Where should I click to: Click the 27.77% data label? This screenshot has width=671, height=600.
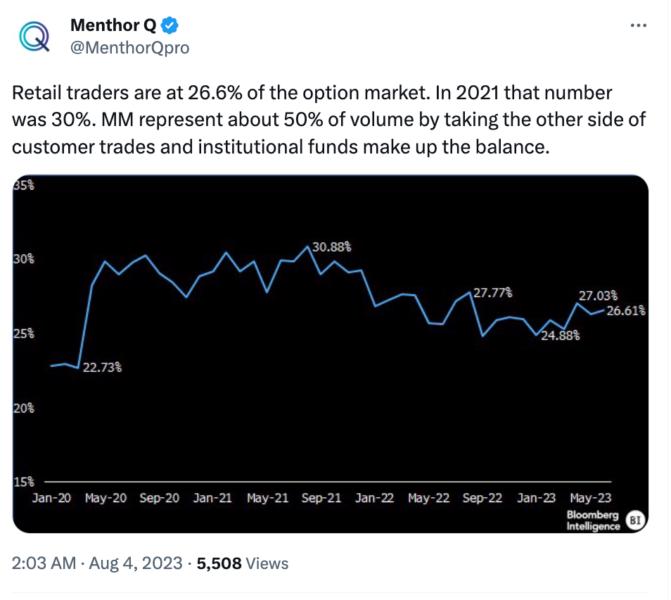click(493, 293)
